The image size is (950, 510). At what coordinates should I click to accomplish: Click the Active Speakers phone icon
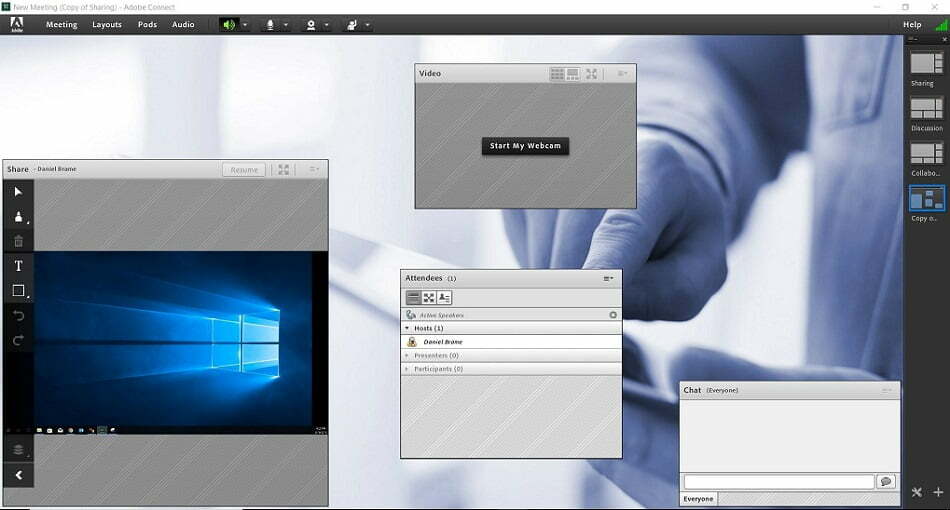pyautogui.click(x=411, y=315)
